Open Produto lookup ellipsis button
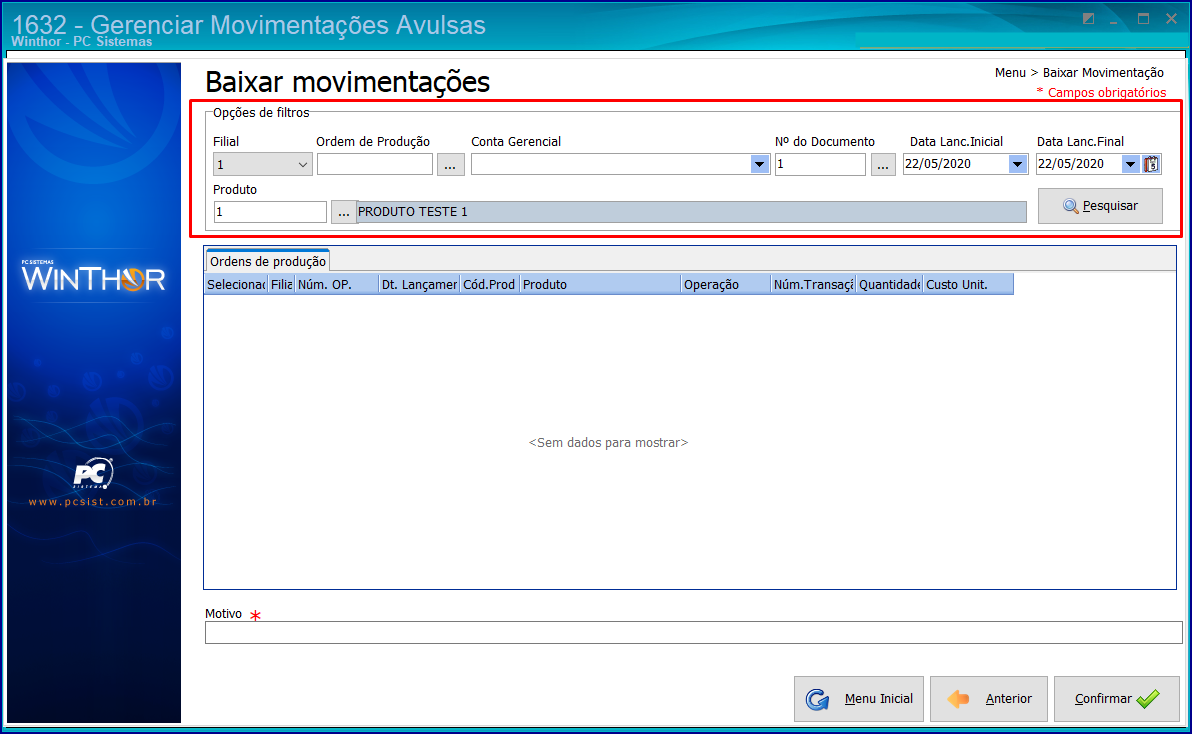The image size is (1192, 734). pyautogui.click(x=344, y=212)
